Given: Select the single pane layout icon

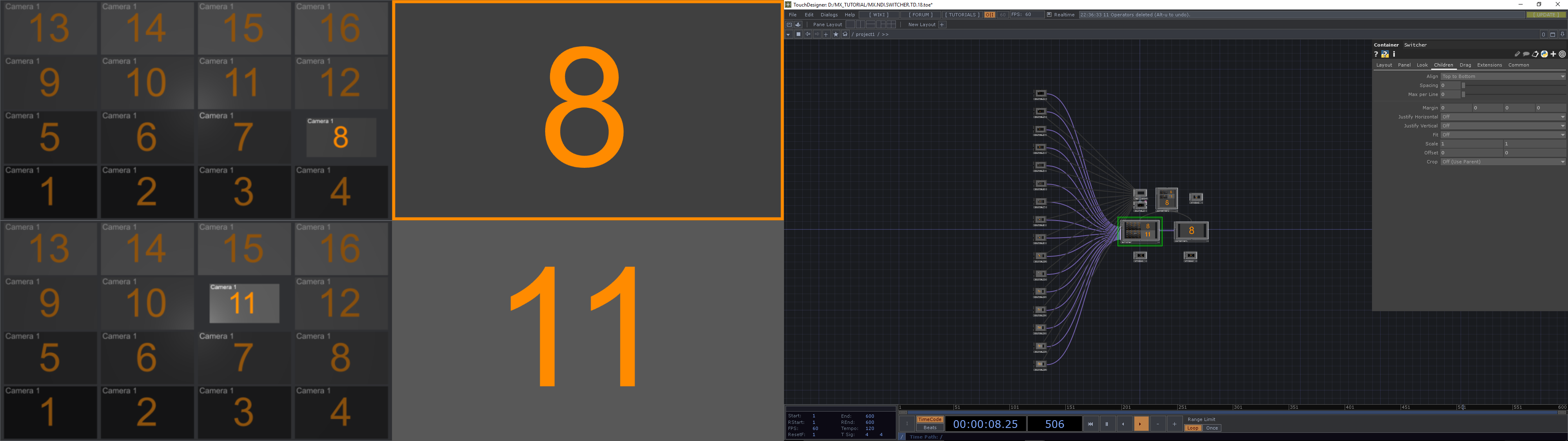Looking at the screenshot, I should click(850, 24).
